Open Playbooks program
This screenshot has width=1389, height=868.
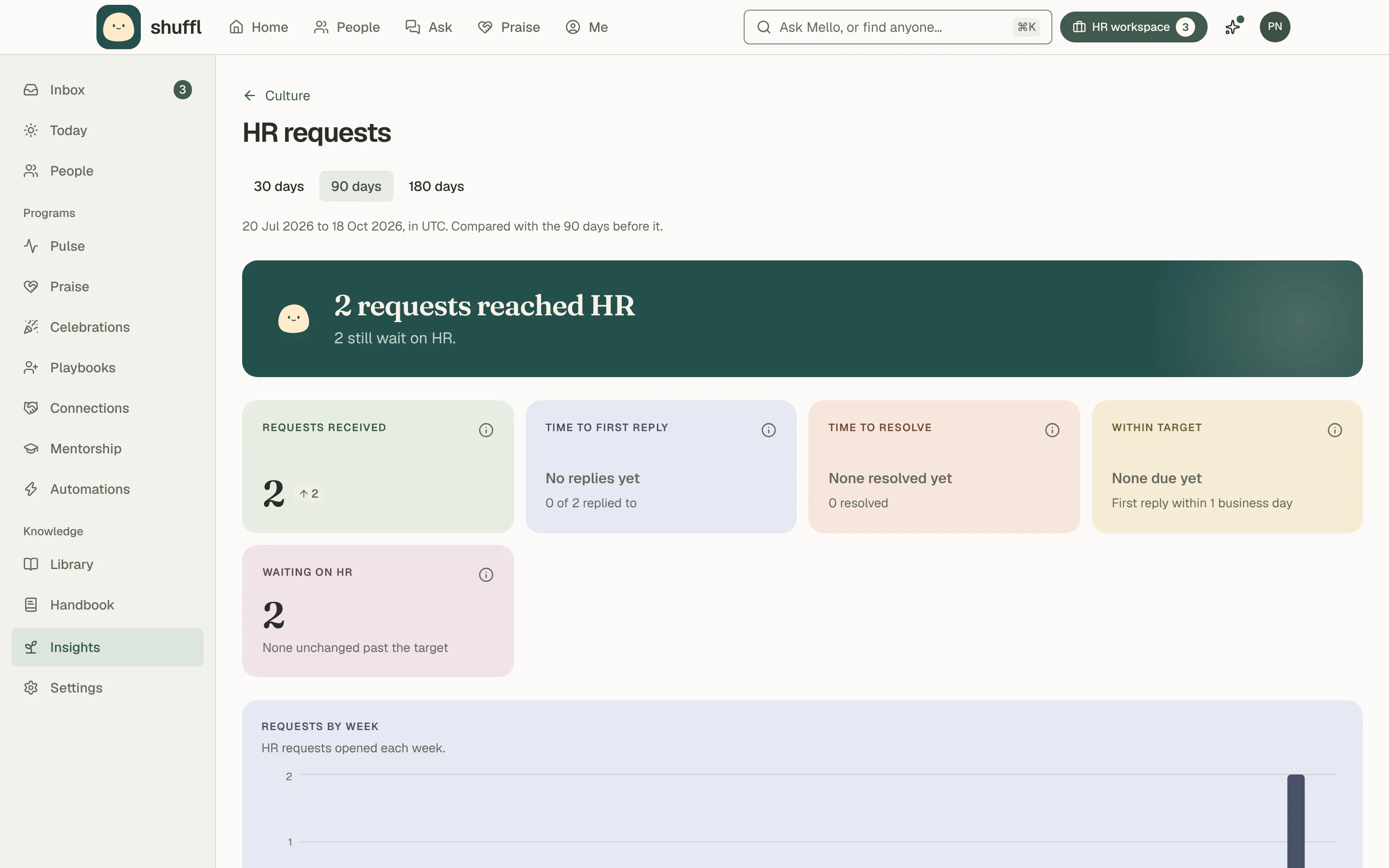(108, 367)
